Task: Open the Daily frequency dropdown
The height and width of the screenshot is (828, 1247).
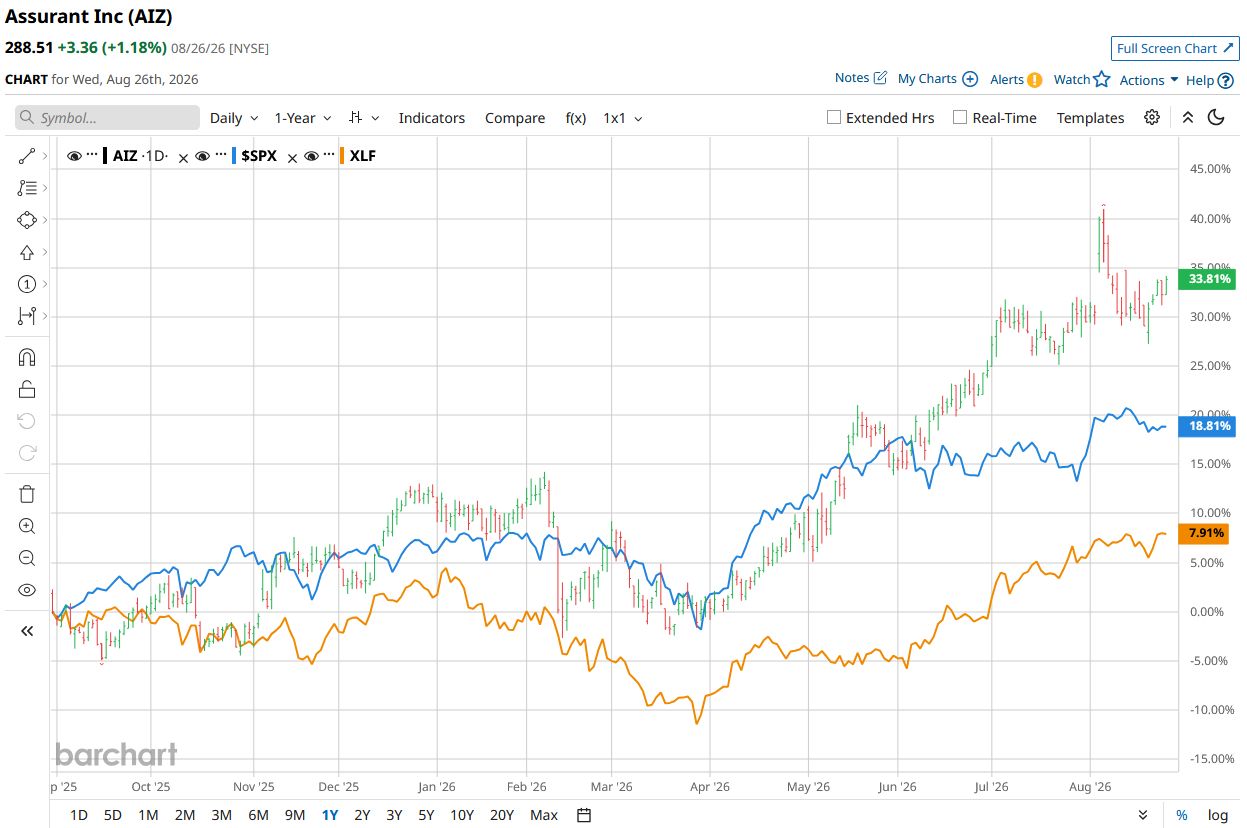Action: 234,118
